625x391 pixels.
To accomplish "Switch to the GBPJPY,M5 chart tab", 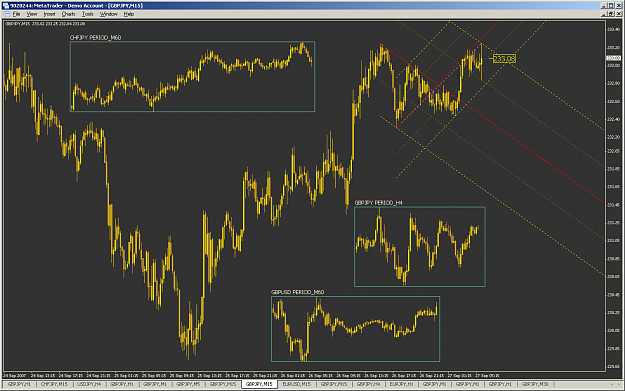I will point(188,384).
